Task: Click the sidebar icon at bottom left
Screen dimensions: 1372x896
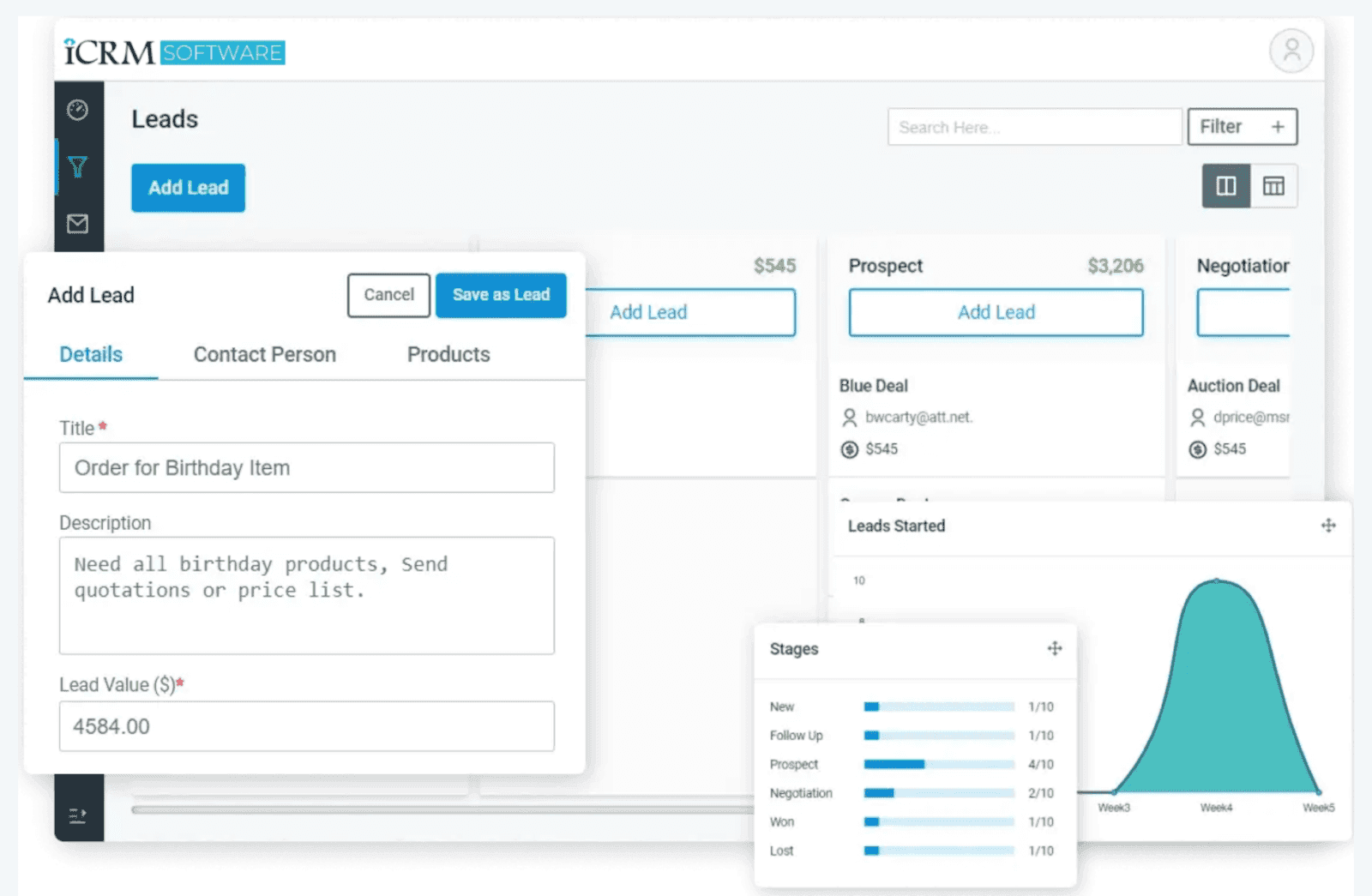Action: tap(78, 815)
